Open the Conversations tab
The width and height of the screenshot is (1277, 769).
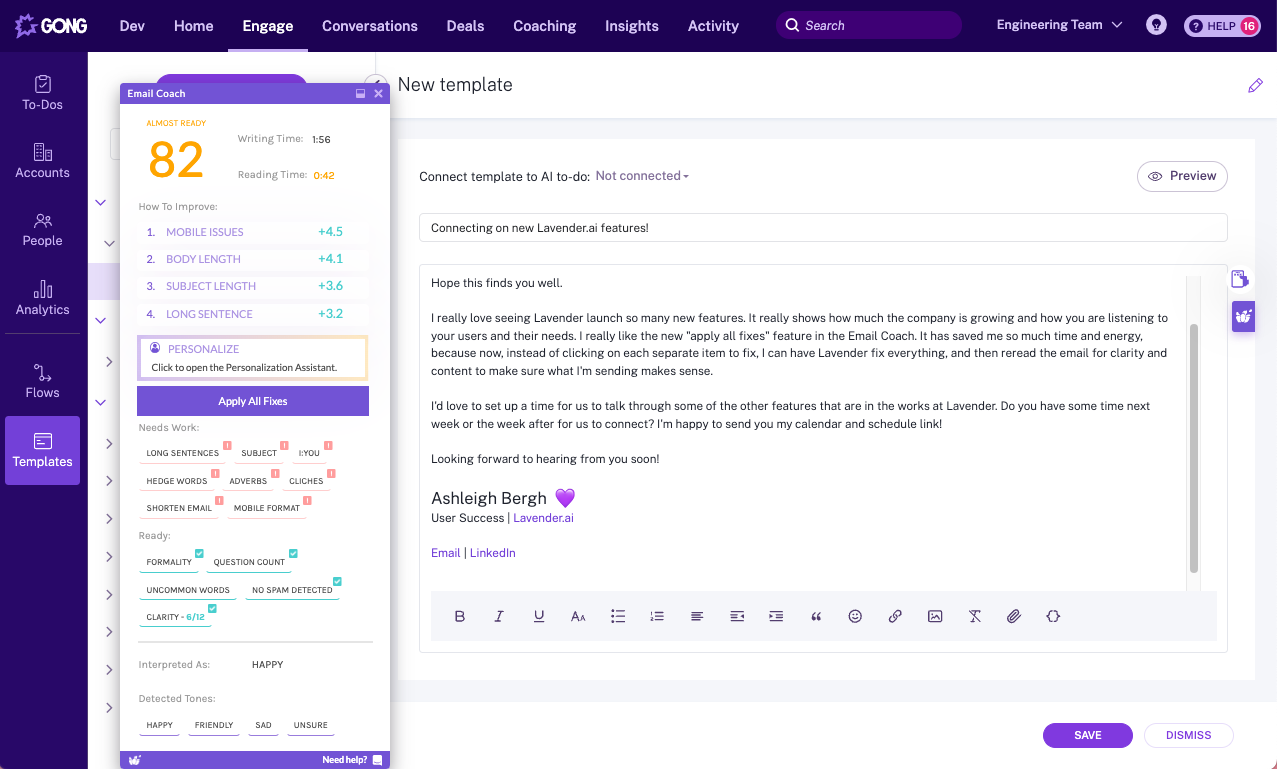370,26
